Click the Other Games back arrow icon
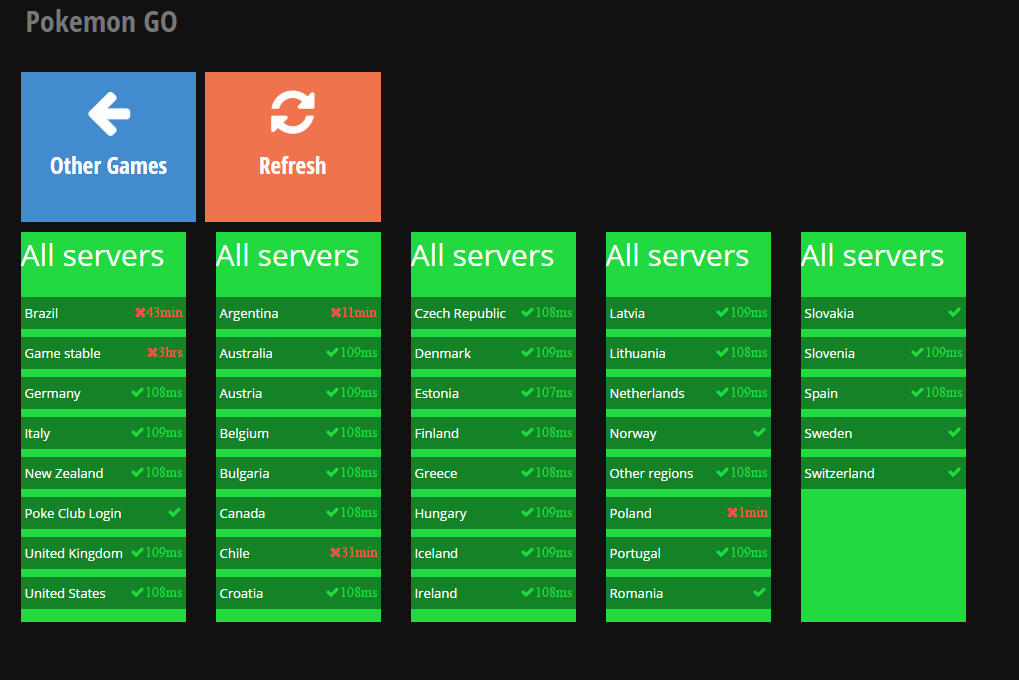This screenshot has width=1019, height=680. [x=109, y=114]
